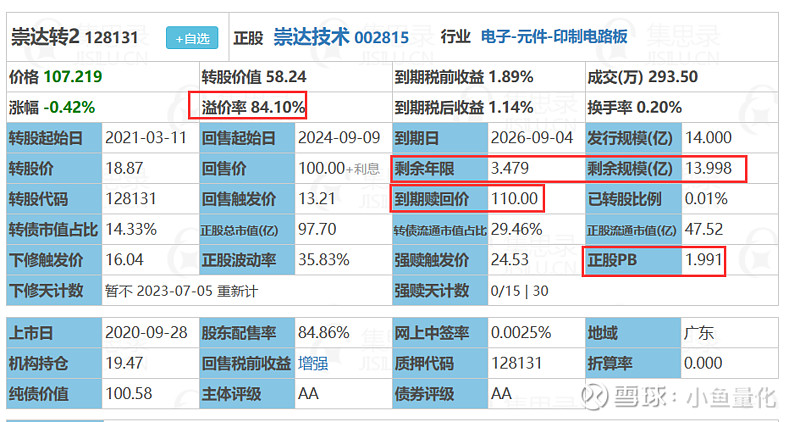Image resolution: width=800 pixels, height=422 pixels.
Task: Select the 强赎天计数 value 0/15 | 30
Action: pos(519,291)
